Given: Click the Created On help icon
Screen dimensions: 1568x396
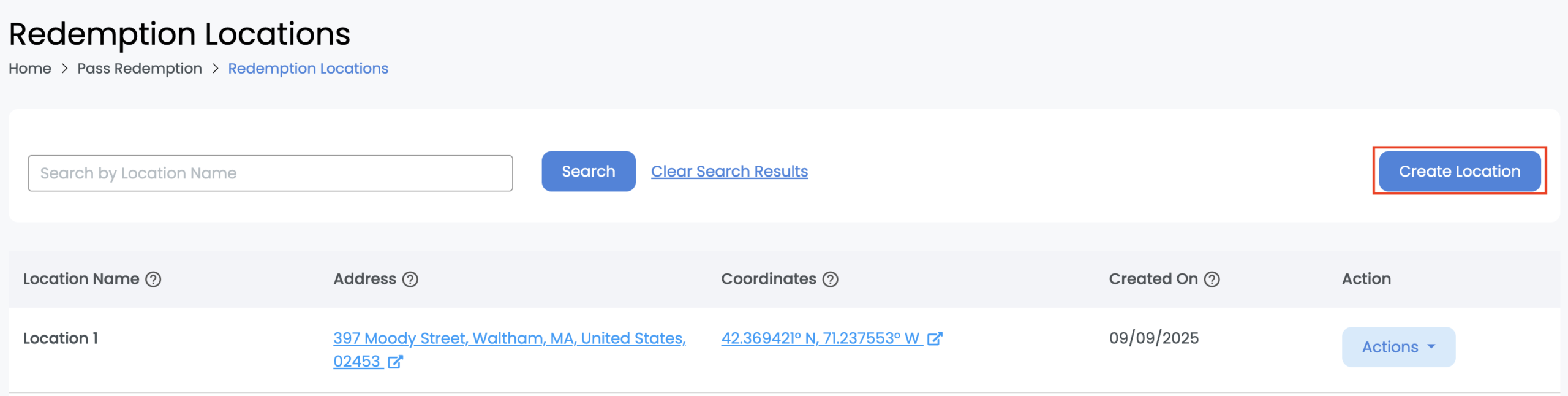Looking at the screenshot, I should (x=1212, y=280).
